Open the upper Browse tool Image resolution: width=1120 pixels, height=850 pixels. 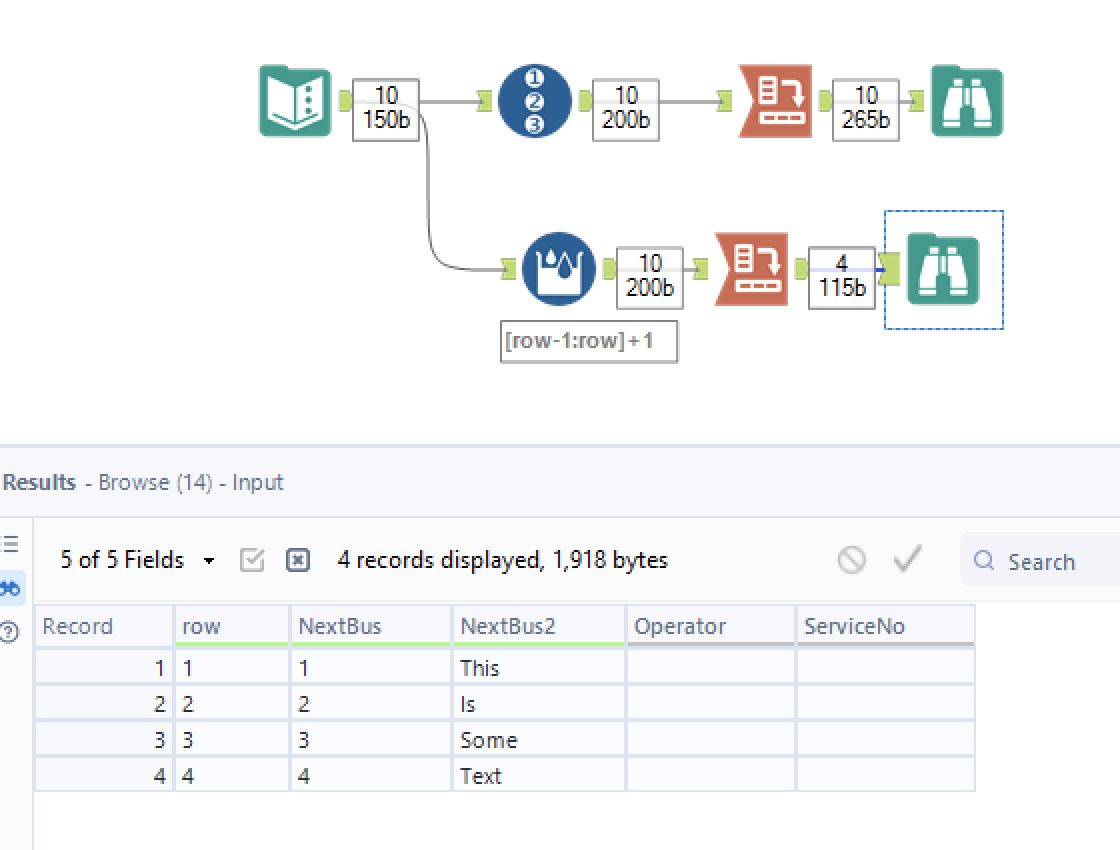[966, 101]
